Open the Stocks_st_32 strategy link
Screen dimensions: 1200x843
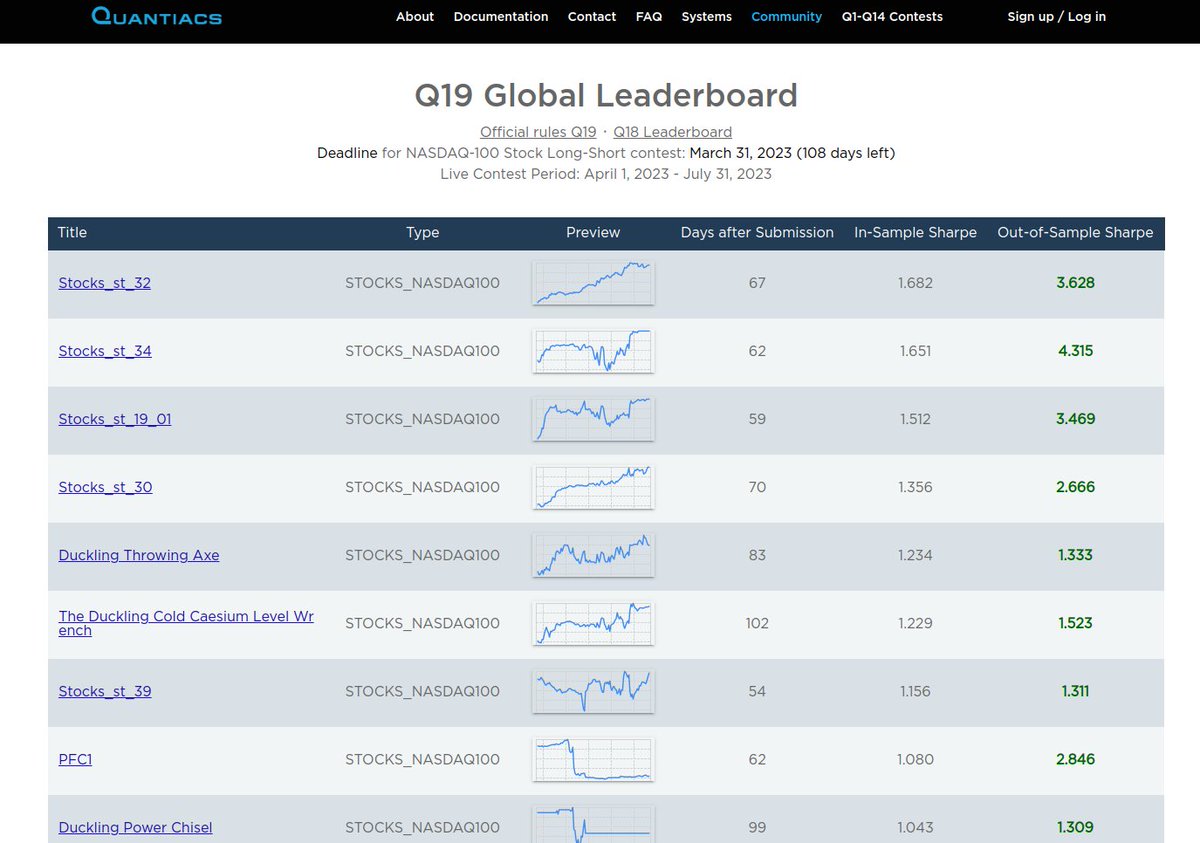tap(105, 283)
